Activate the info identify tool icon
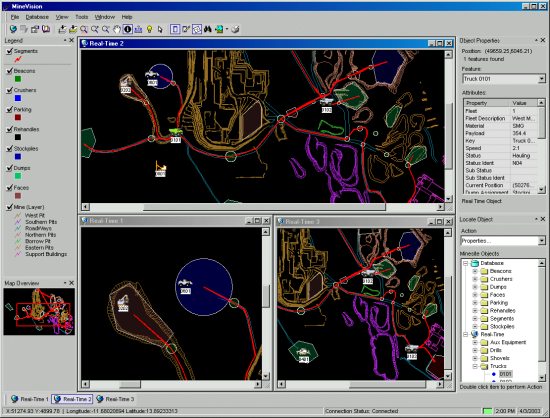This screenshot has width=550, height=418. tap(128, 29)
